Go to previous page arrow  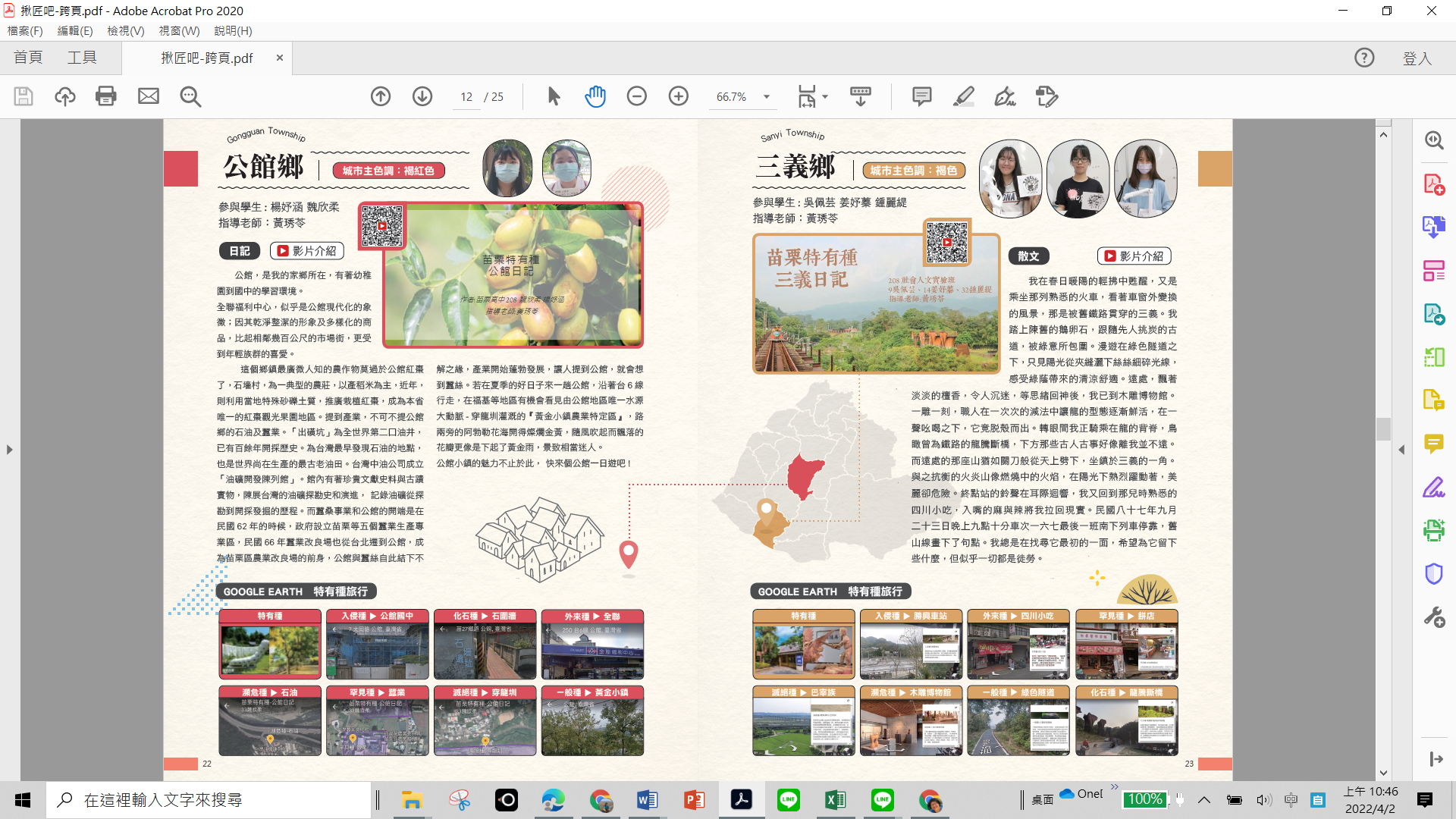pyautogui.click(x=381, y=96)
